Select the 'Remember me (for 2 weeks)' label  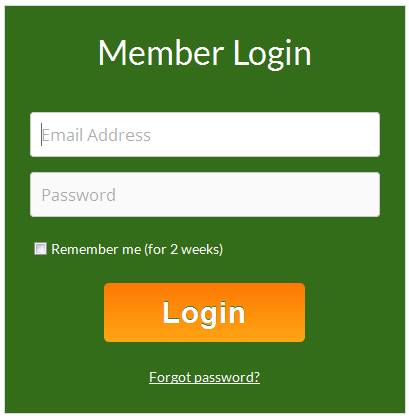point(137,249)
